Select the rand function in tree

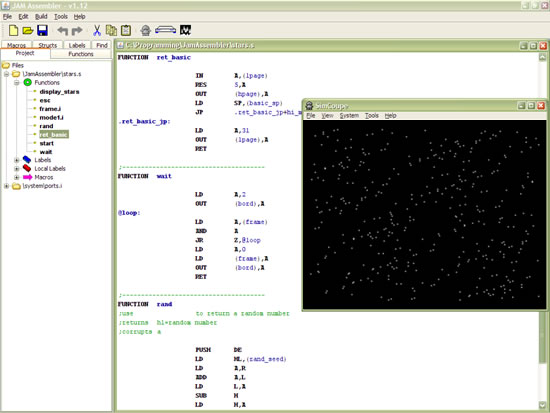[x=46, y=126]
